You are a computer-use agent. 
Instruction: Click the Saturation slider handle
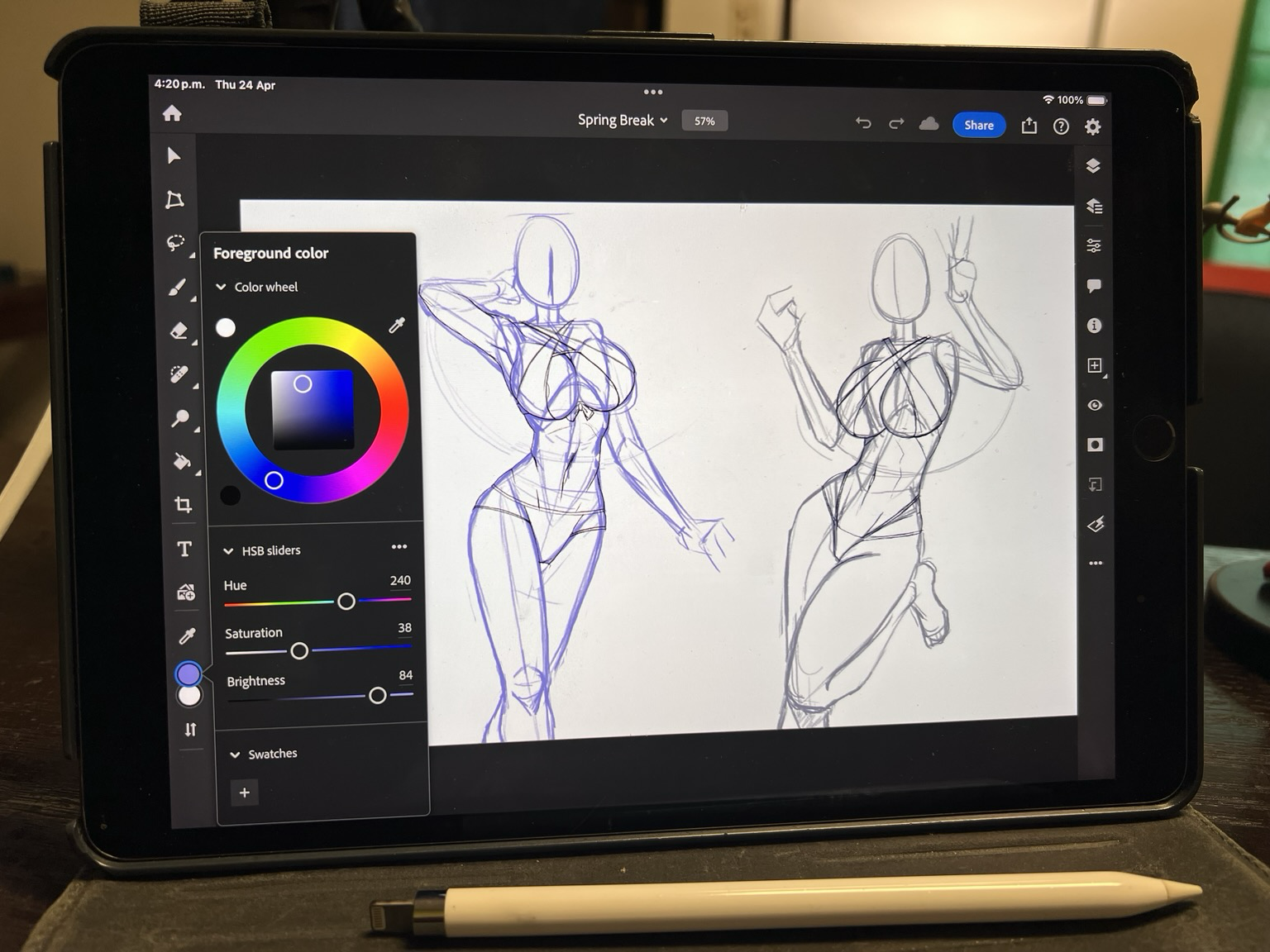[299, 651]
